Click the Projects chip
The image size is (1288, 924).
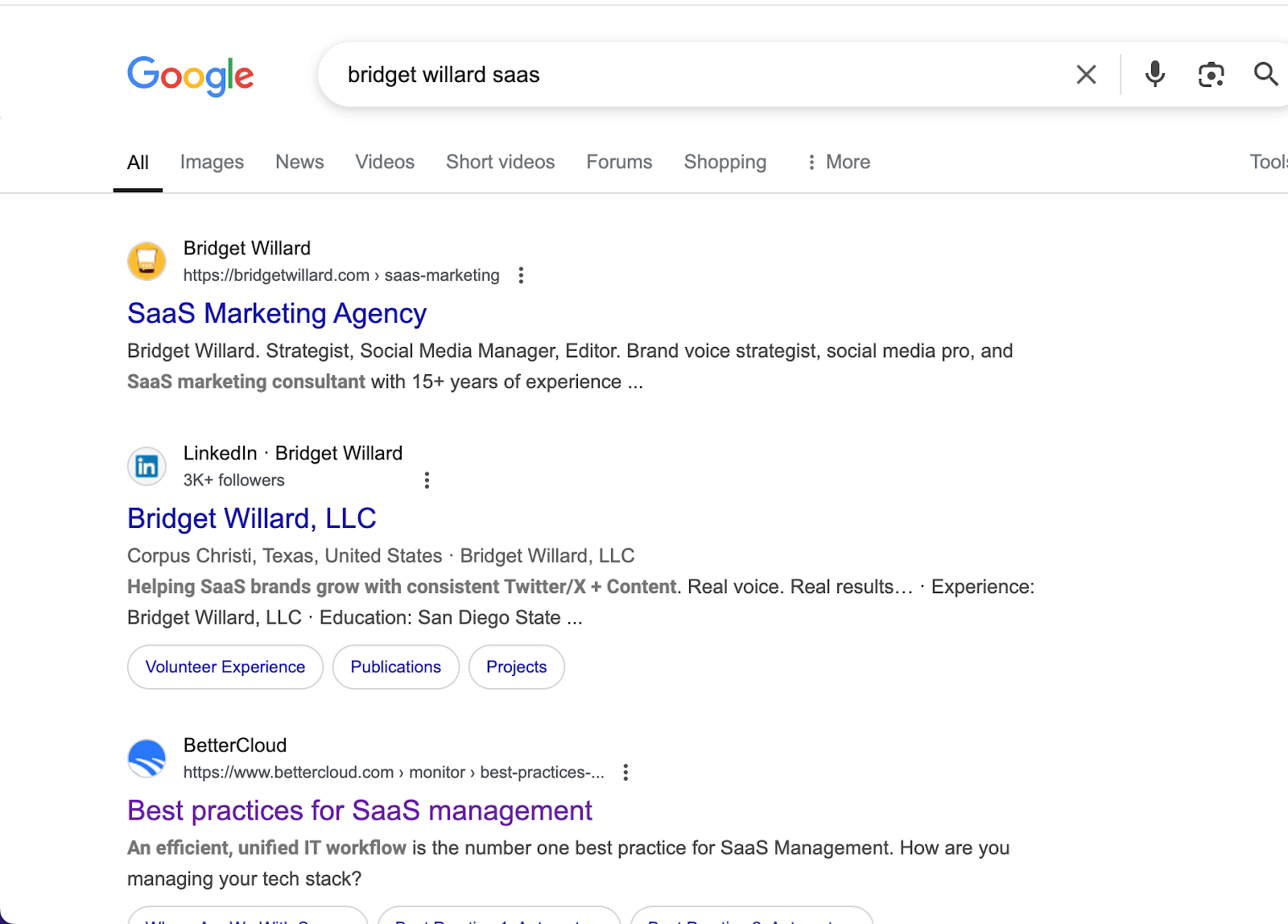click(517, 667)
